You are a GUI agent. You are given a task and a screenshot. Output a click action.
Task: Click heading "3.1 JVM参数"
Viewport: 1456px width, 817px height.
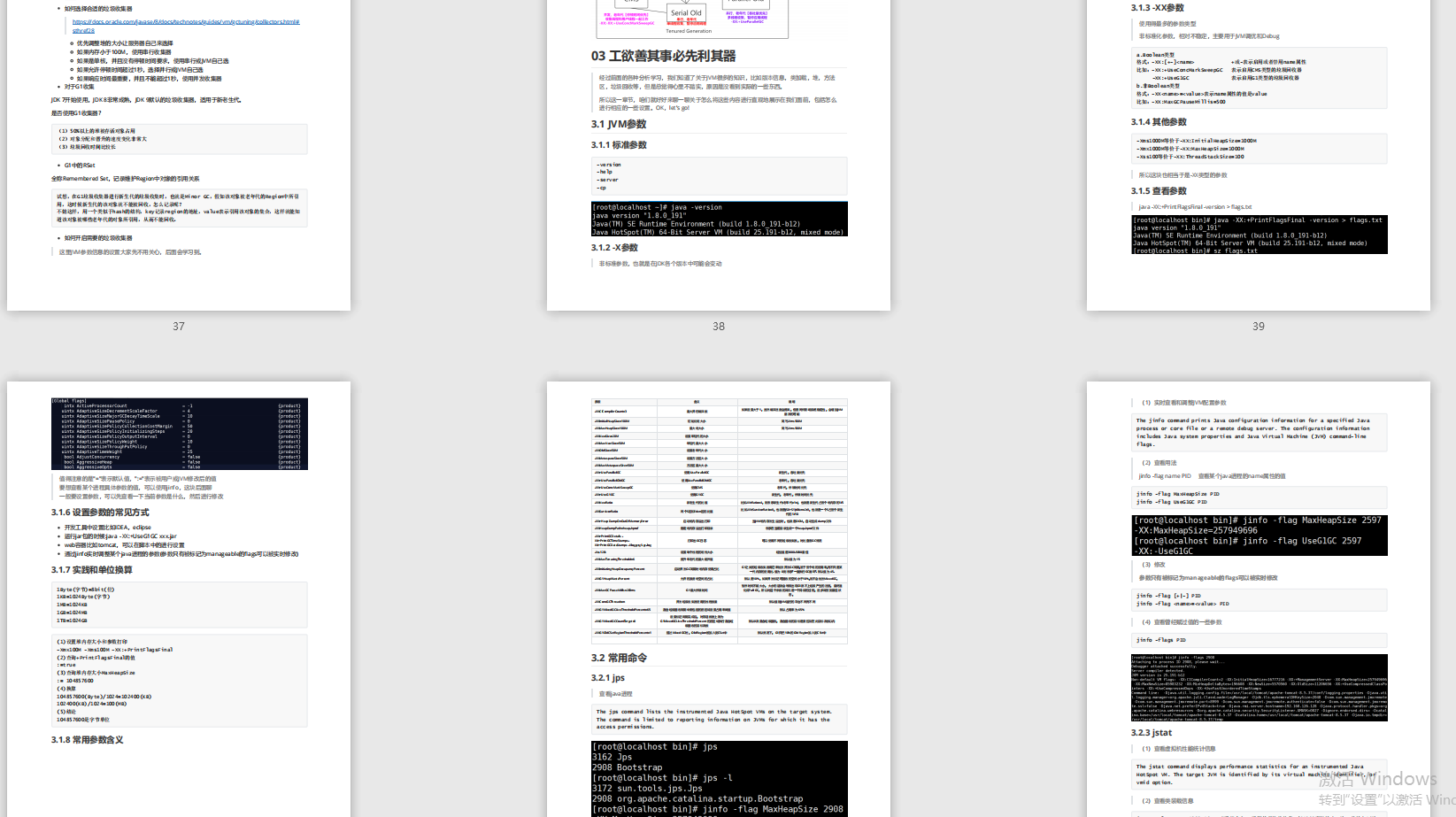point(619,124)
